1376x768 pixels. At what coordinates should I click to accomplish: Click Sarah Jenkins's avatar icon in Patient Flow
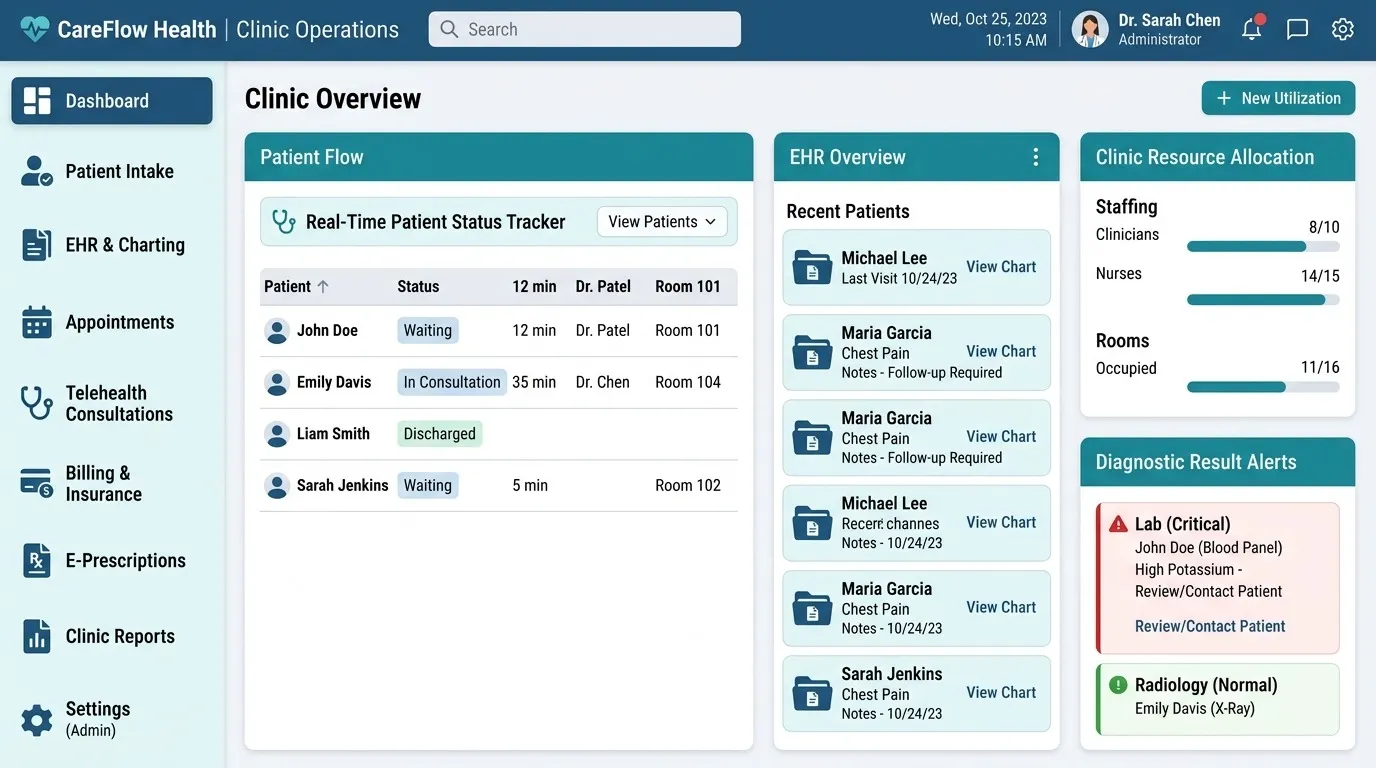coord(277,486)
